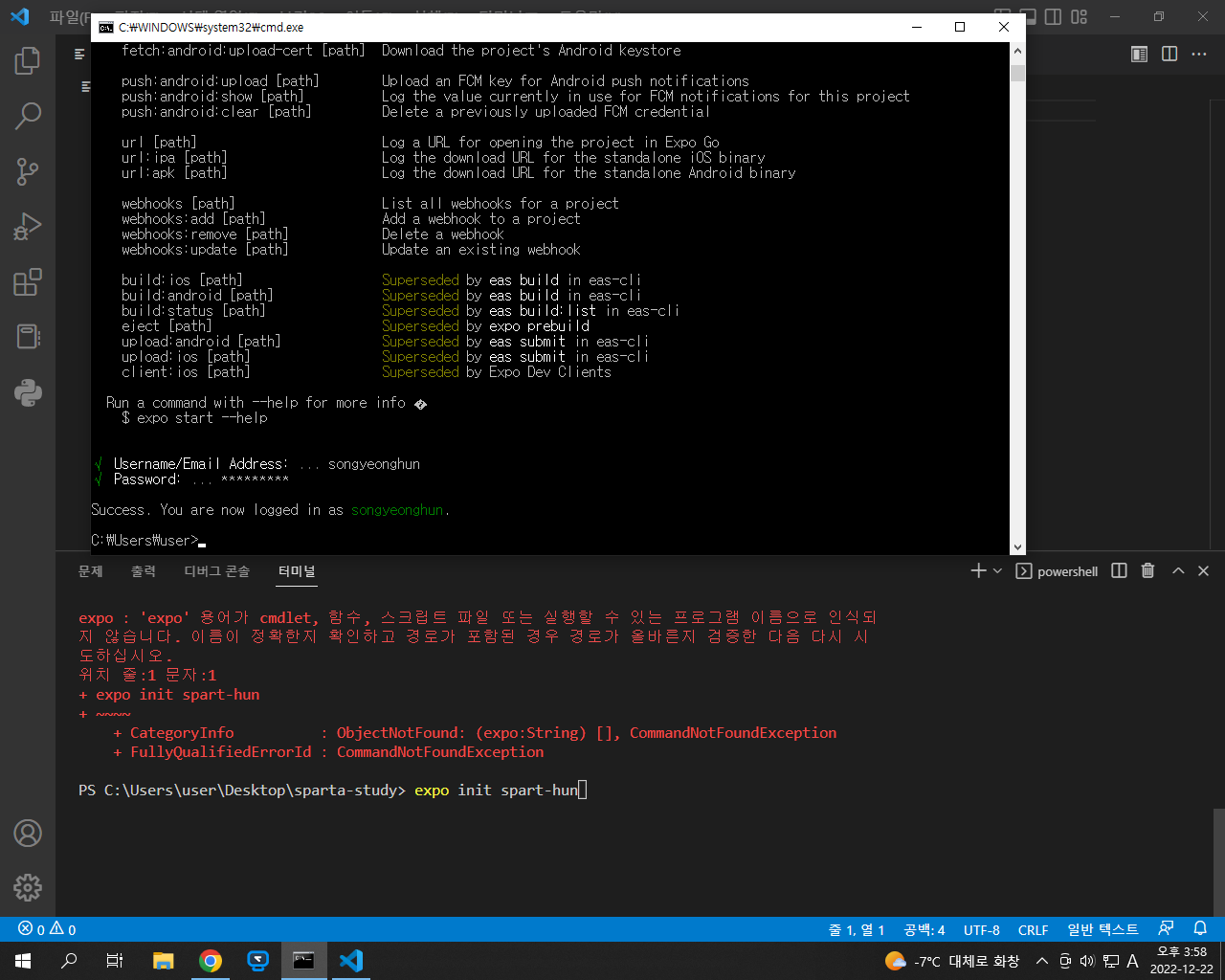Open the Run and Debug view
The width and height of the screenshot is (1225, 980).
click(28, 227)
